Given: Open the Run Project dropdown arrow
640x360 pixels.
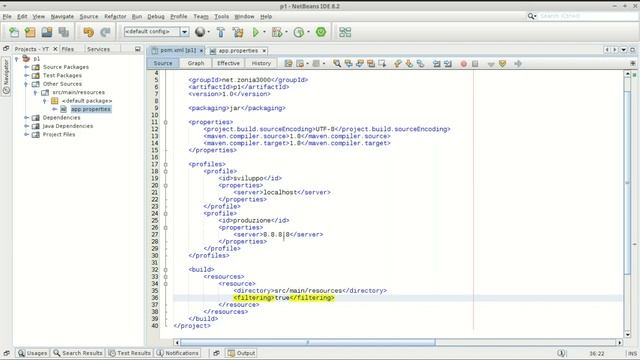Looking at the screenshot, I should click(x=264, y=32).
